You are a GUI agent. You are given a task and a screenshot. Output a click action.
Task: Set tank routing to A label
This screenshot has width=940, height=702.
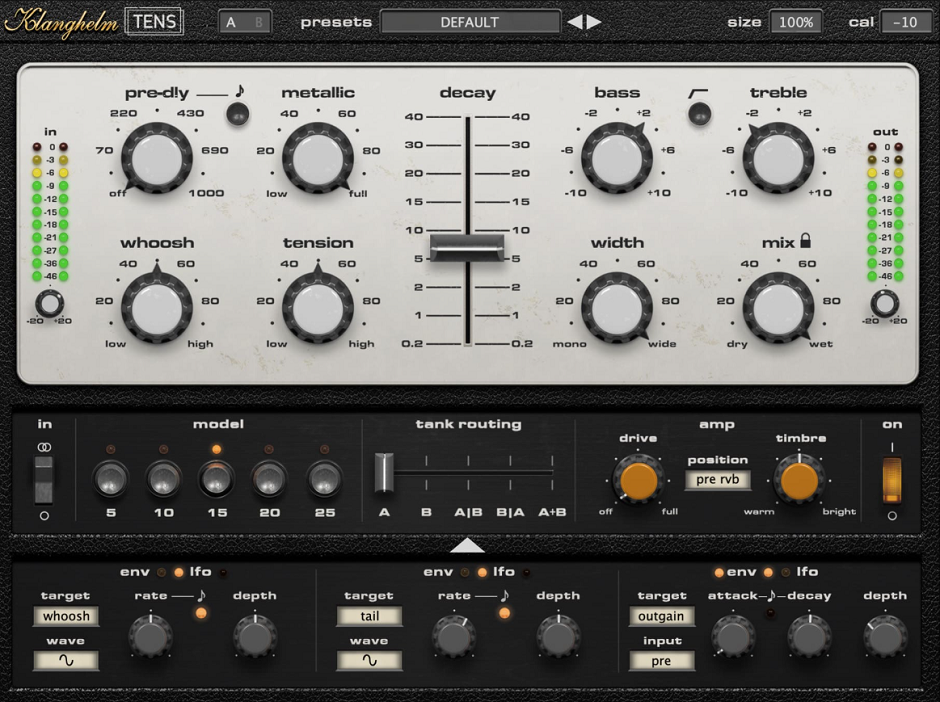[x=384, y=513]
